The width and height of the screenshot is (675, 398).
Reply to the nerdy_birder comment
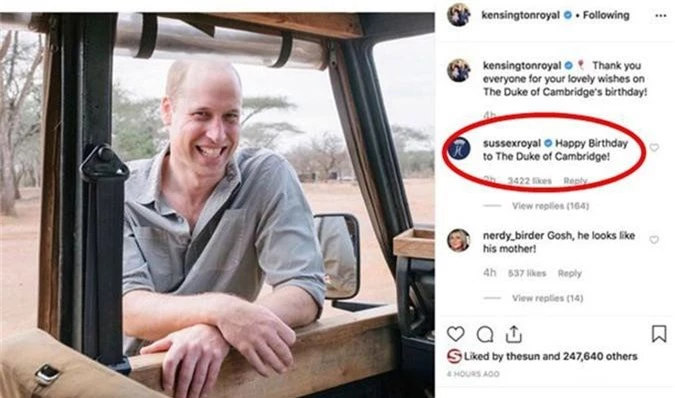coord(570,273)
